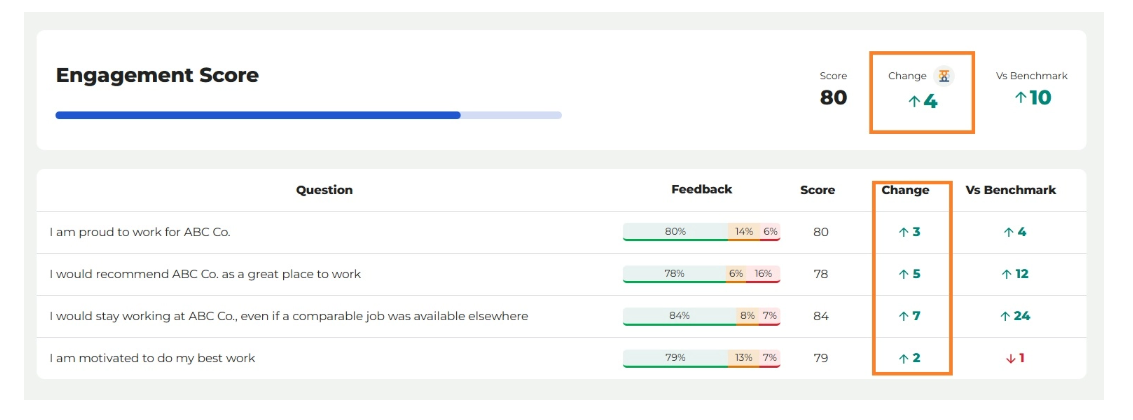Image resolution: width=1133 pixels, height=420 pixels.
Task: Click the Score column header in the table
Action: (817, 190)
